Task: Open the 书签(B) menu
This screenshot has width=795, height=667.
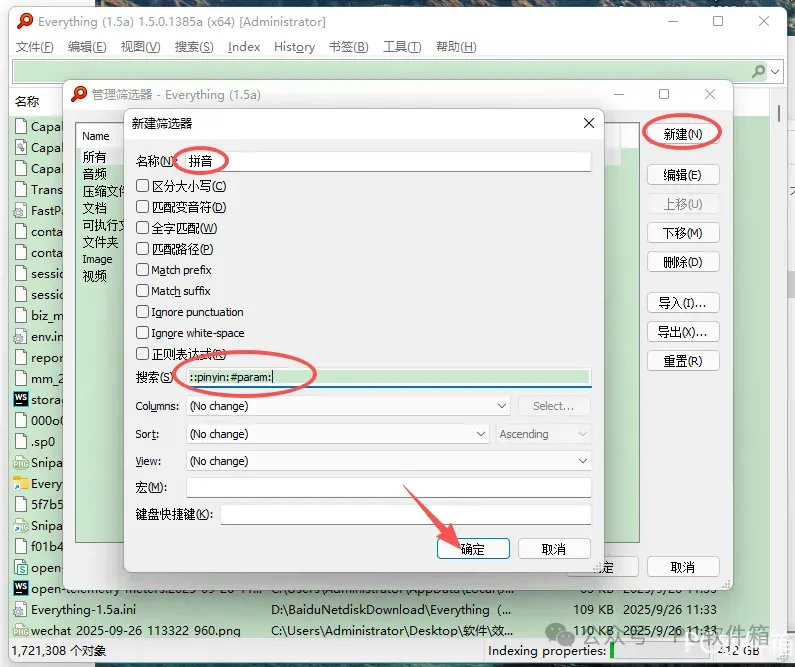Action: click(349, 47)
